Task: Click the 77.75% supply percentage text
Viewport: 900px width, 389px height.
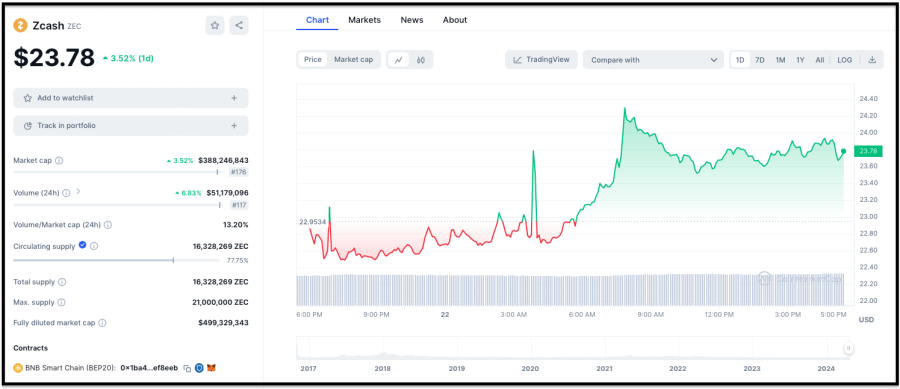Action: pyautogui.click(x=237, y=260)
